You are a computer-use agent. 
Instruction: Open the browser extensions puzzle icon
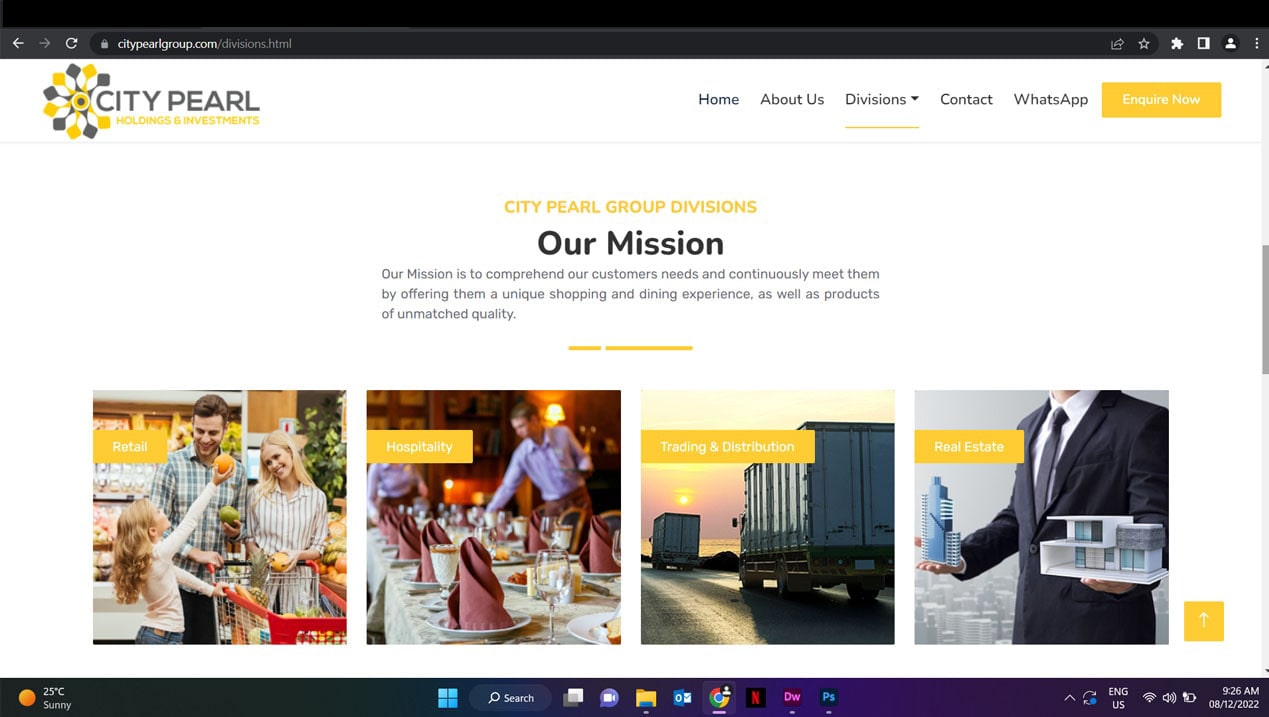click(1177, 44)
